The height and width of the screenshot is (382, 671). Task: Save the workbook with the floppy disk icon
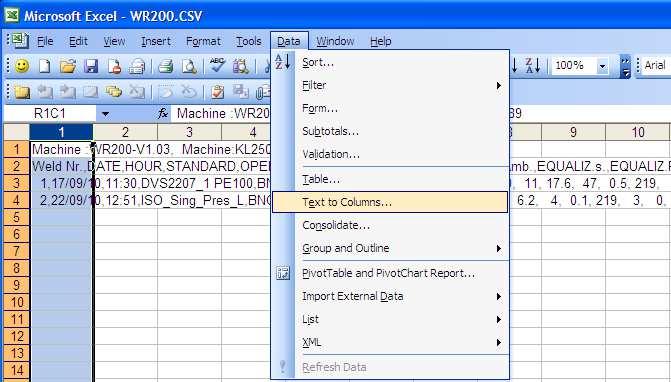click(x=91, y=66)
